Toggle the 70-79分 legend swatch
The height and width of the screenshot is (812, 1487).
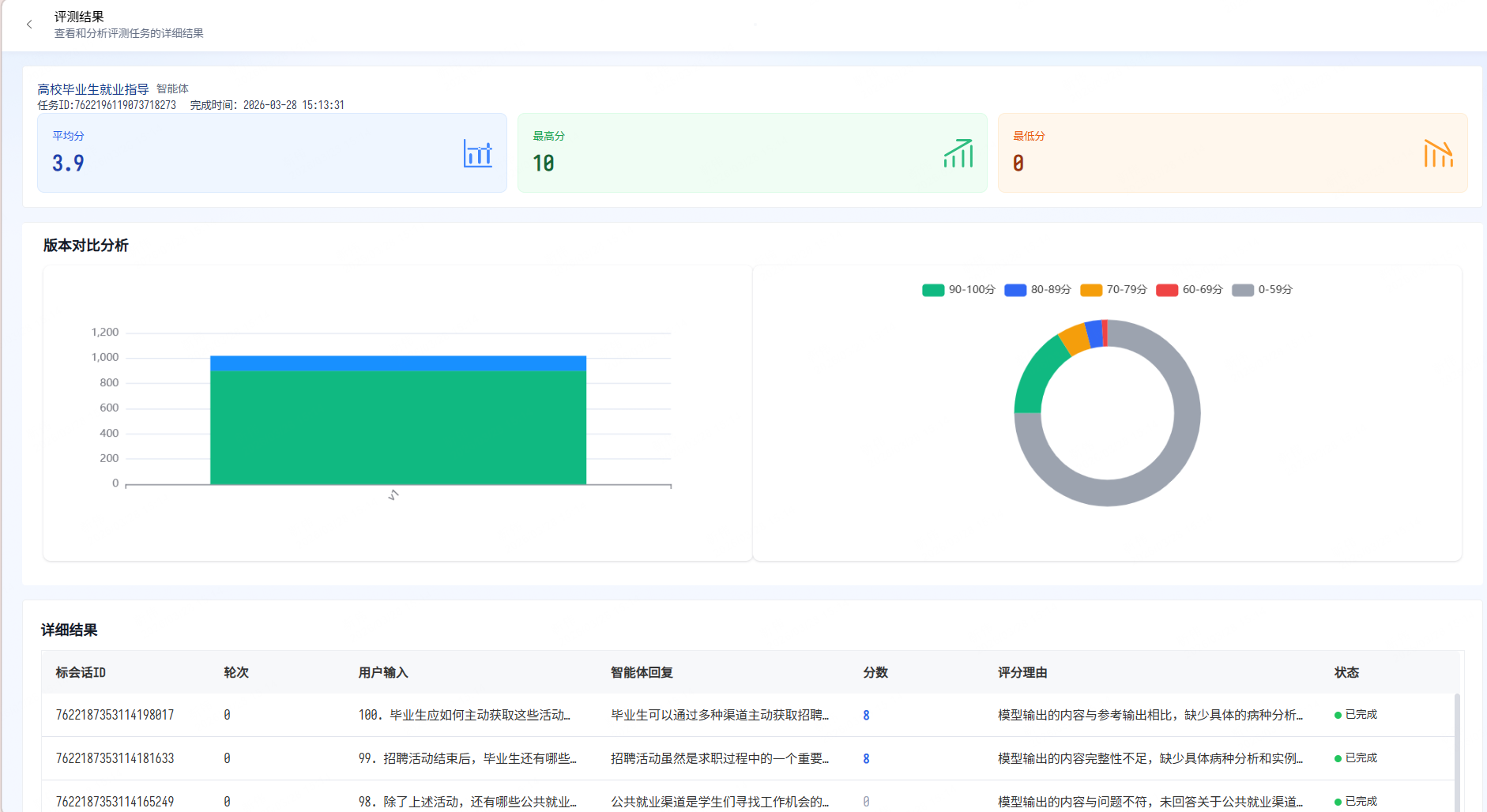[1091, 290]
